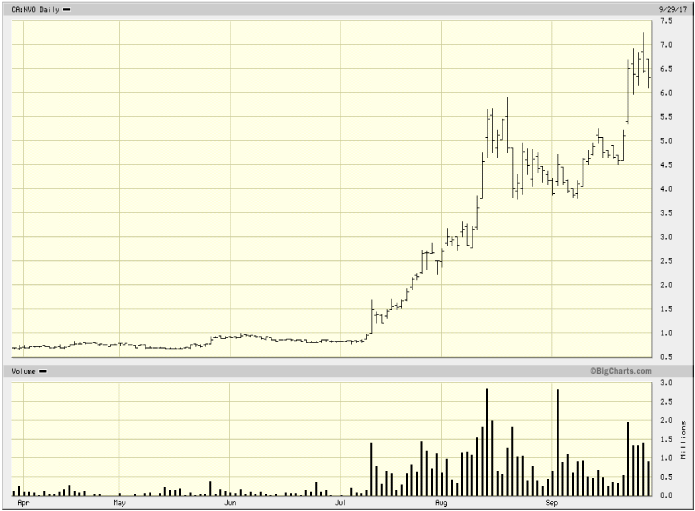
Task: Click the tallest volume bar in early September
Action: pyautogui.click(x=557, y=442)
